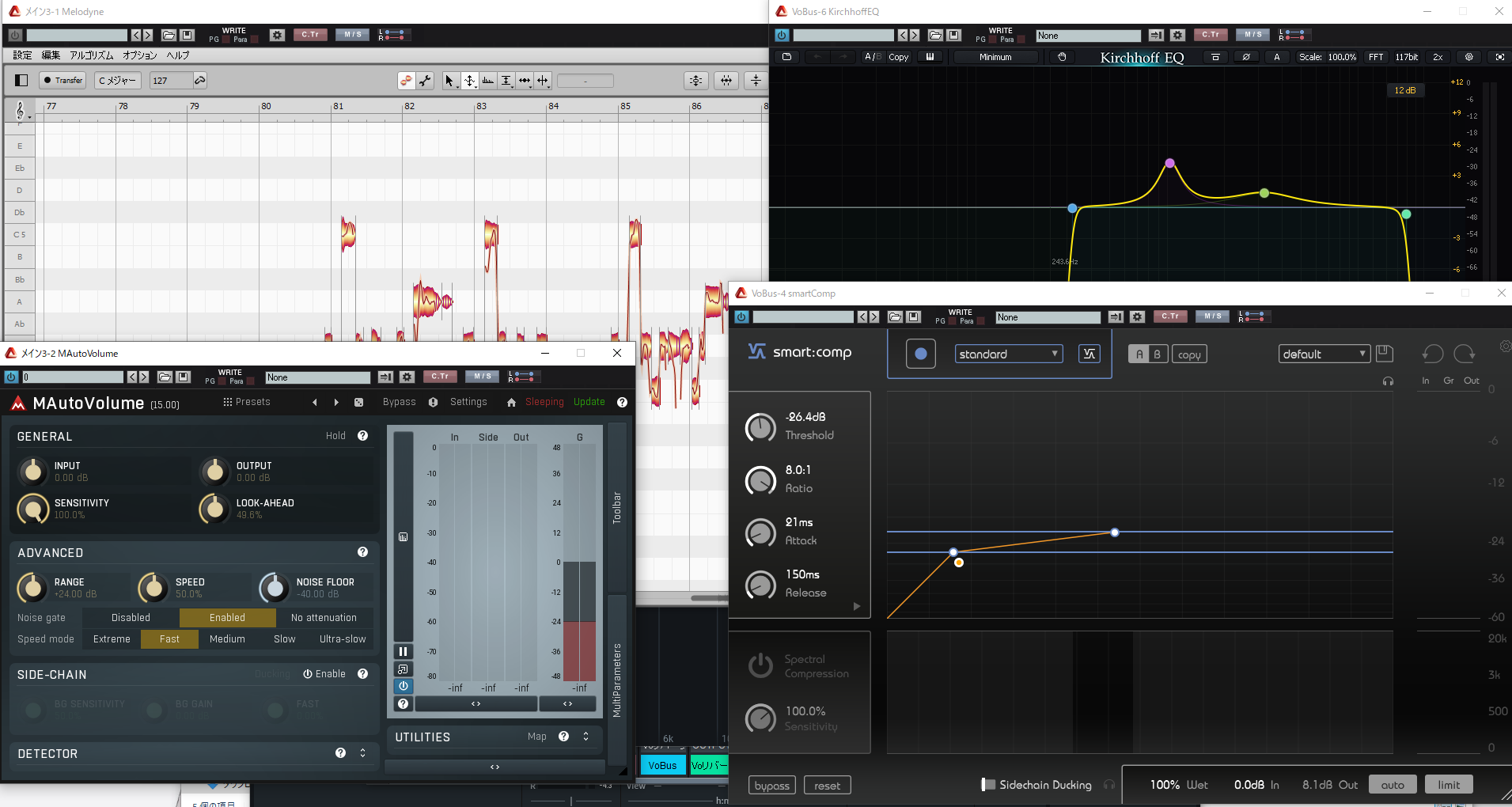The image size is (1512, 807).
Task: Click Kirchhoff EQ fullscreen icon
Action: [x=1499, y=57]
